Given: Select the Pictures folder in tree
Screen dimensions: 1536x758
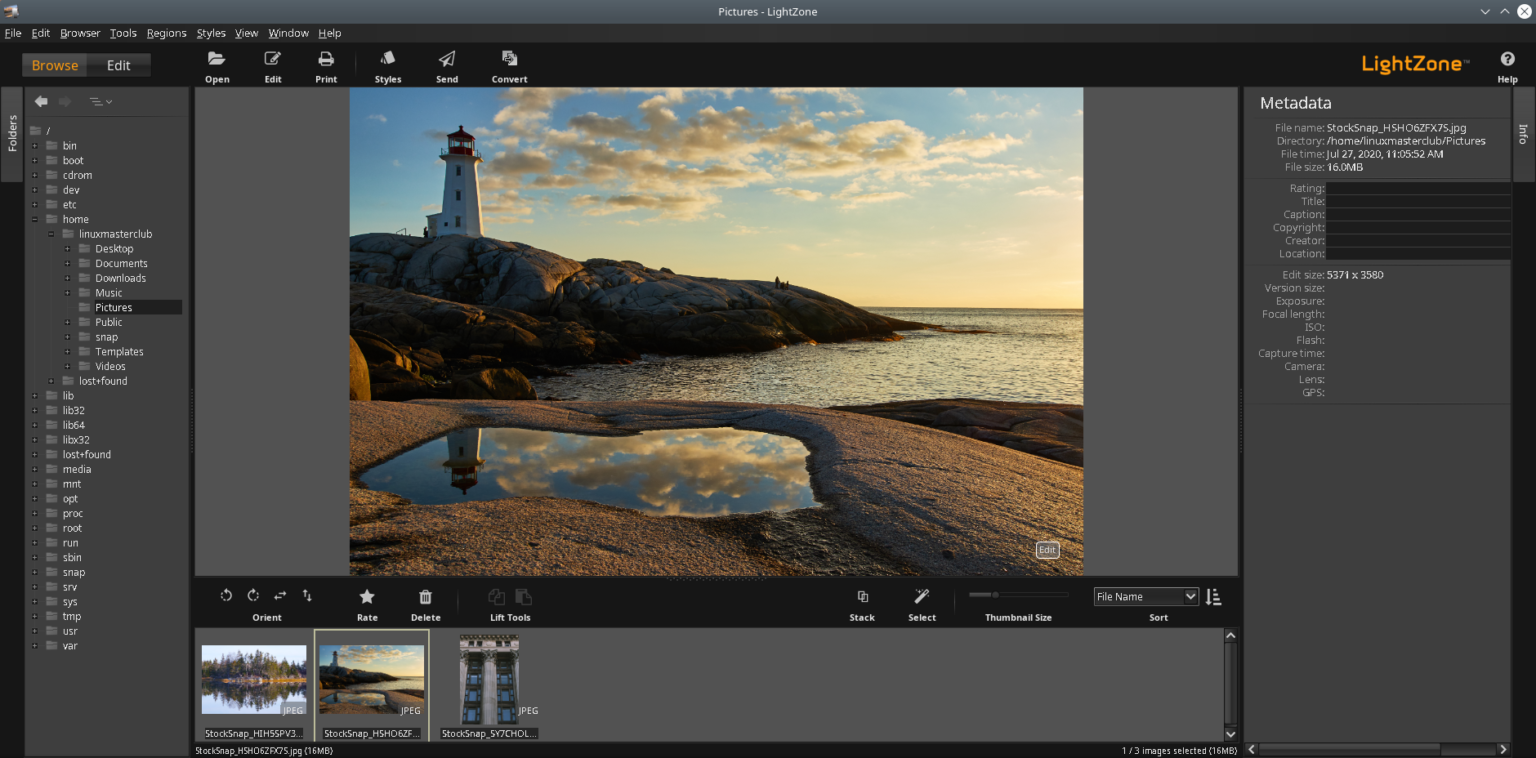Looking at the screenshot, I should (x=113, y=308).
